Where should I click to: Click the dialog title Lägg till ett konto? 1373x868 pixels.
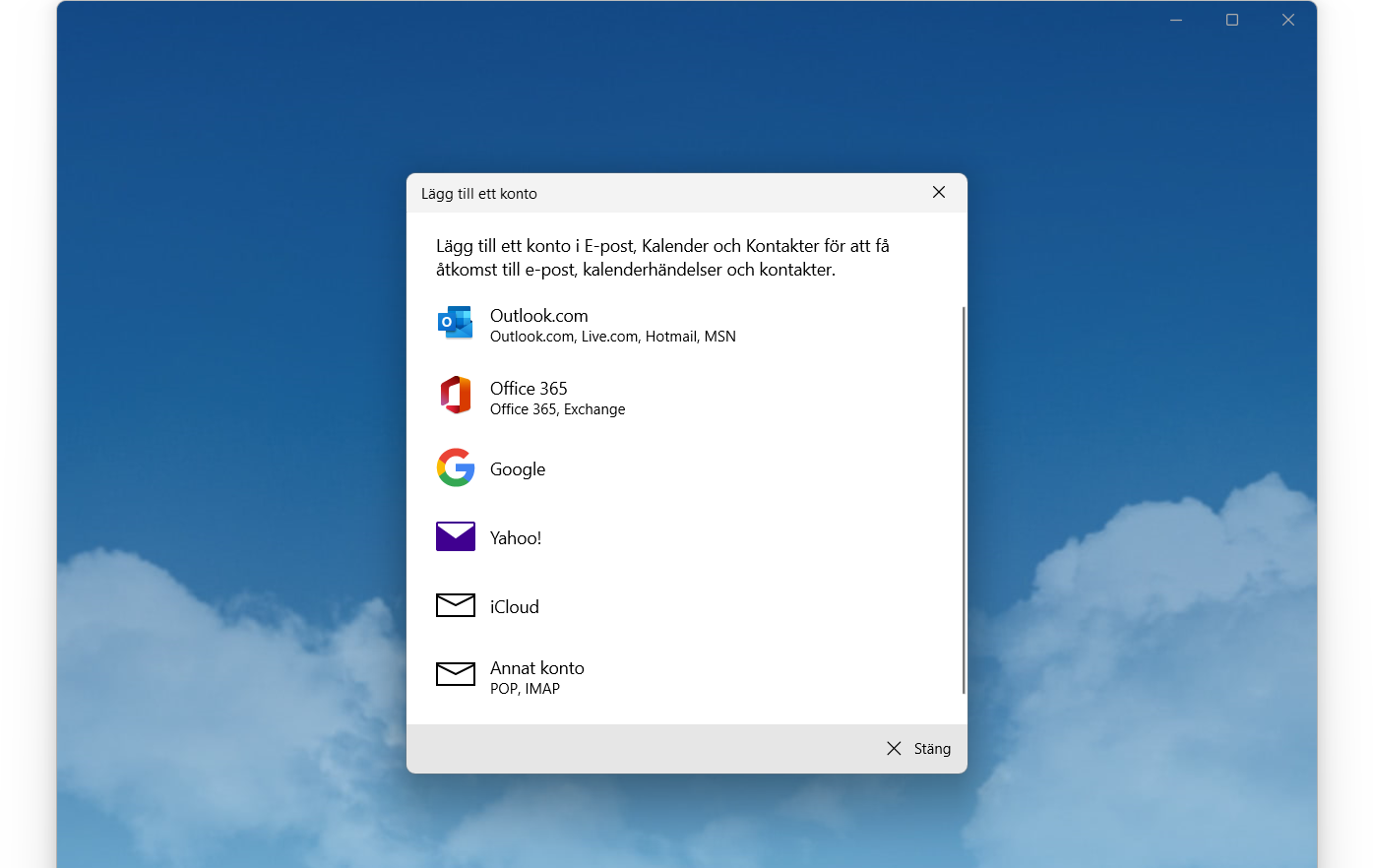tap(479, 193)
